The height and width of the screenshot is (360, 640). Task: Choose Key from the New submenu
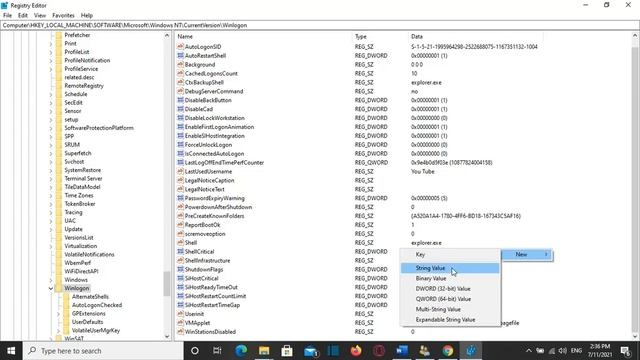450,255
